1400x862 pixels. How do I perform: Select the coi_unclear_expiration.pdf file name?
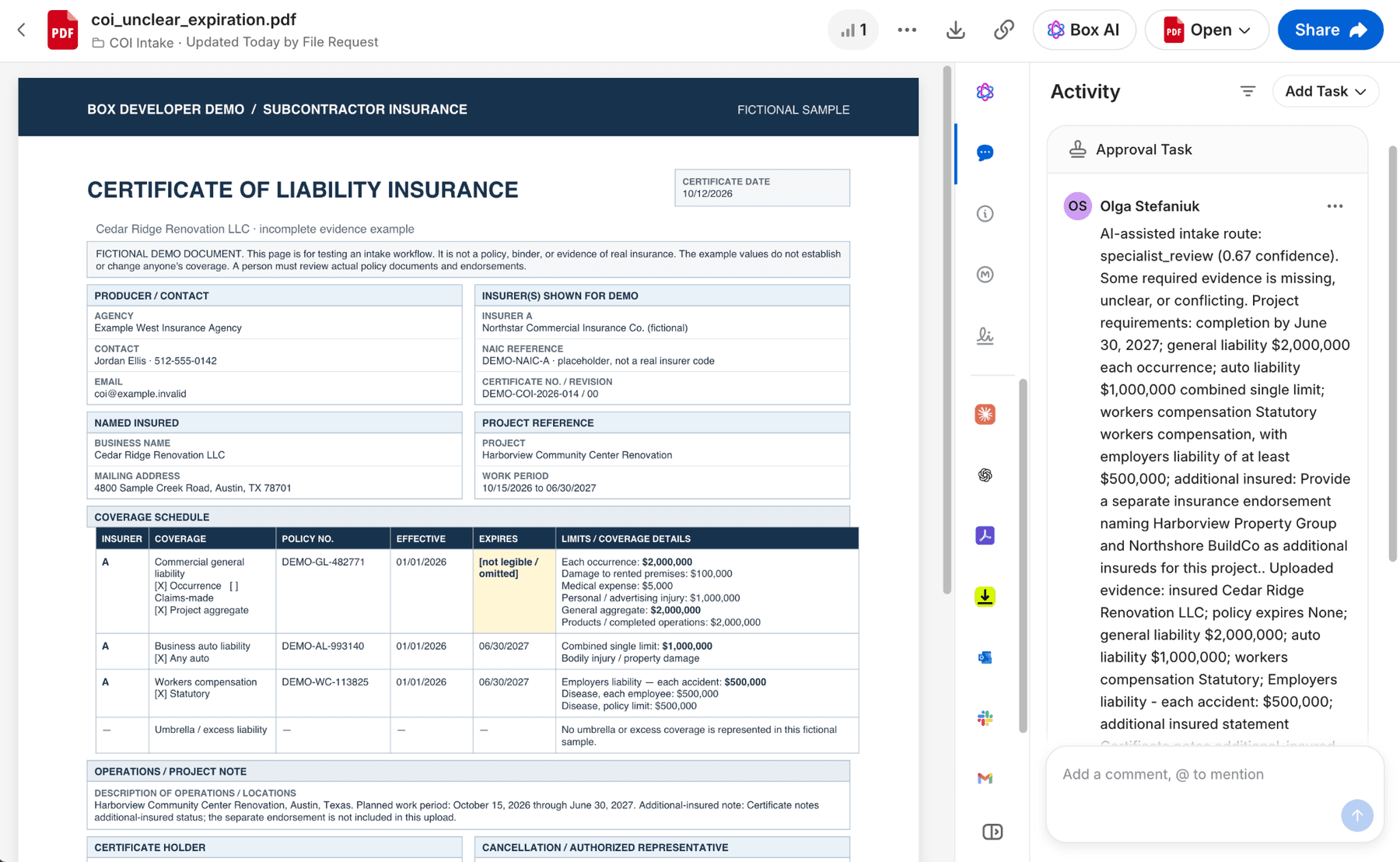[194, 19]
